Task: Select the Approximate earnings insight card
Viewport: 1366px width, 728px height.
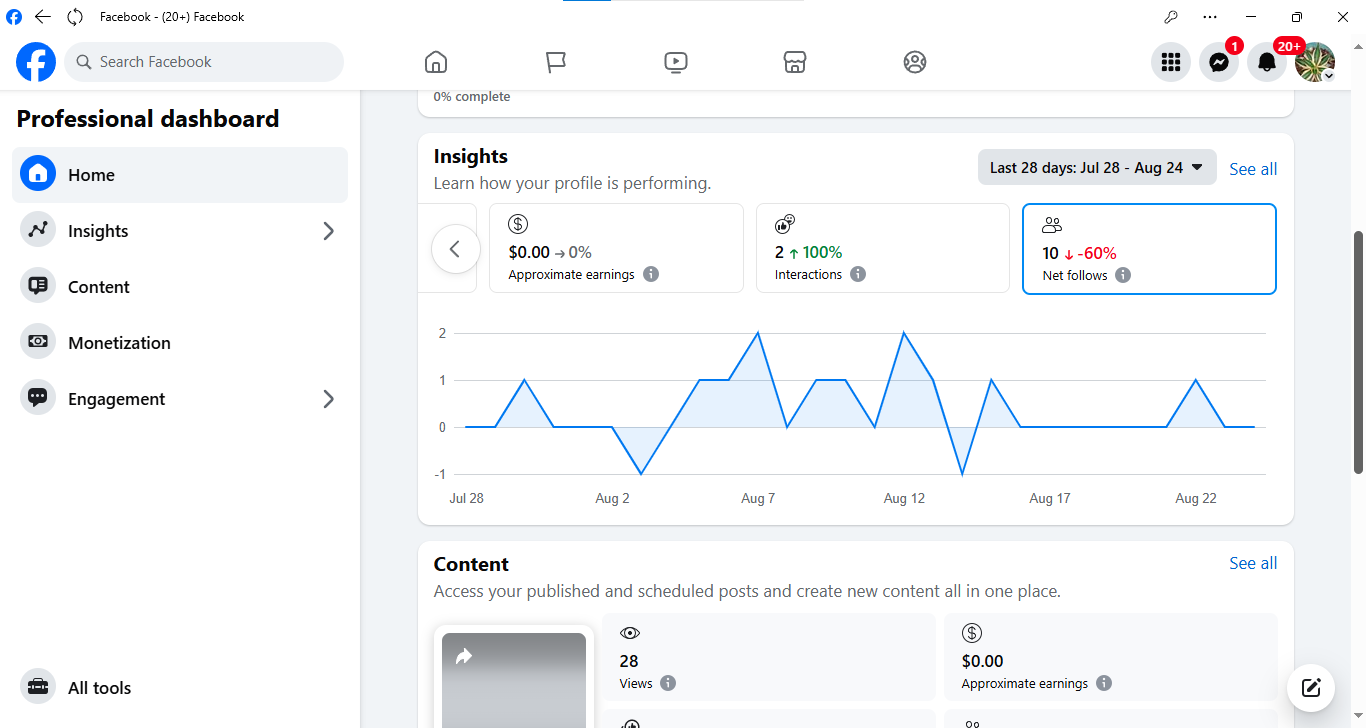Action: (x=616, y=248)
